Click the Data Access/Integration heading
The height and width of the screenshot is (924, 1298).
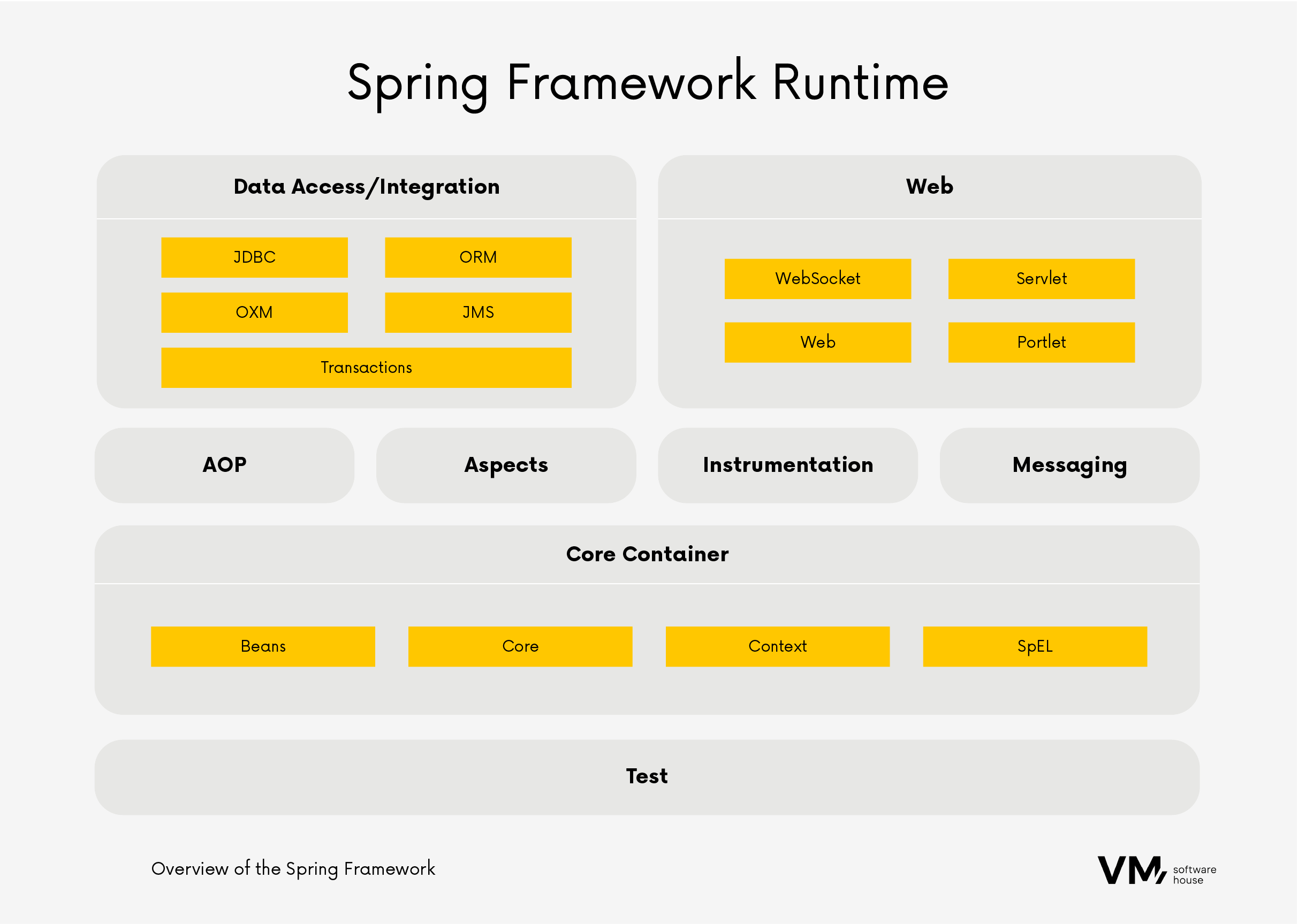[367, 187]
